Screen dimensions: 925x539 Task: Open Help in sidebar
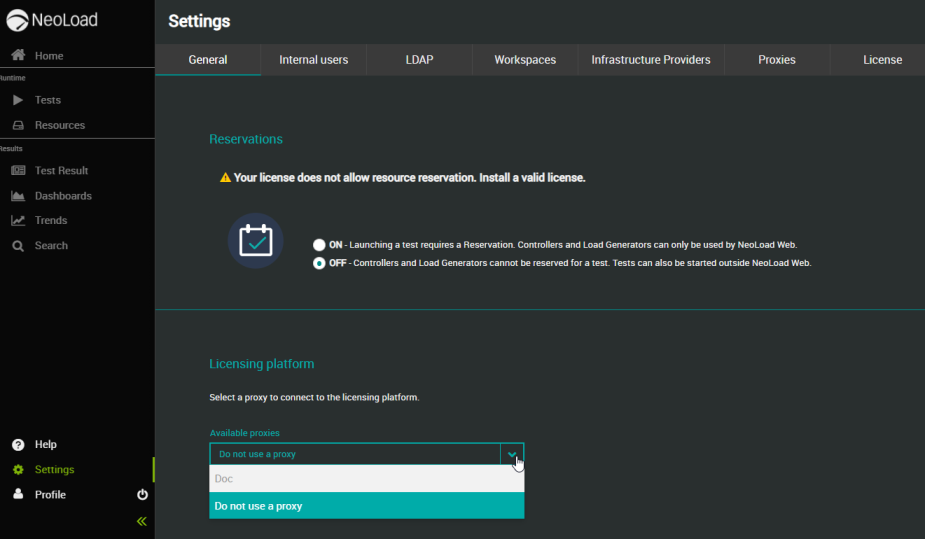click(x=45, y=445)
